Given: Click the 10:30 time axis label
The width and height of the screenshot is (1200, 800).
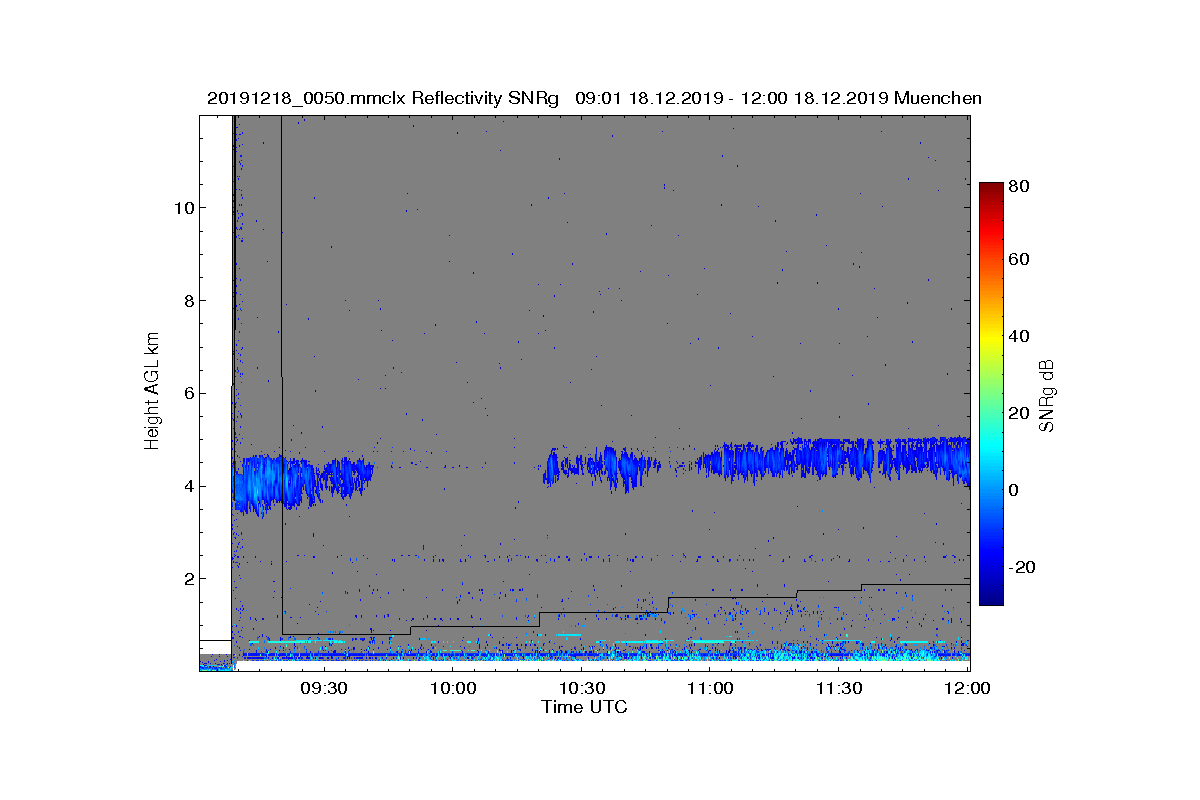Looking at the screenshot, I should pos(583,688).
